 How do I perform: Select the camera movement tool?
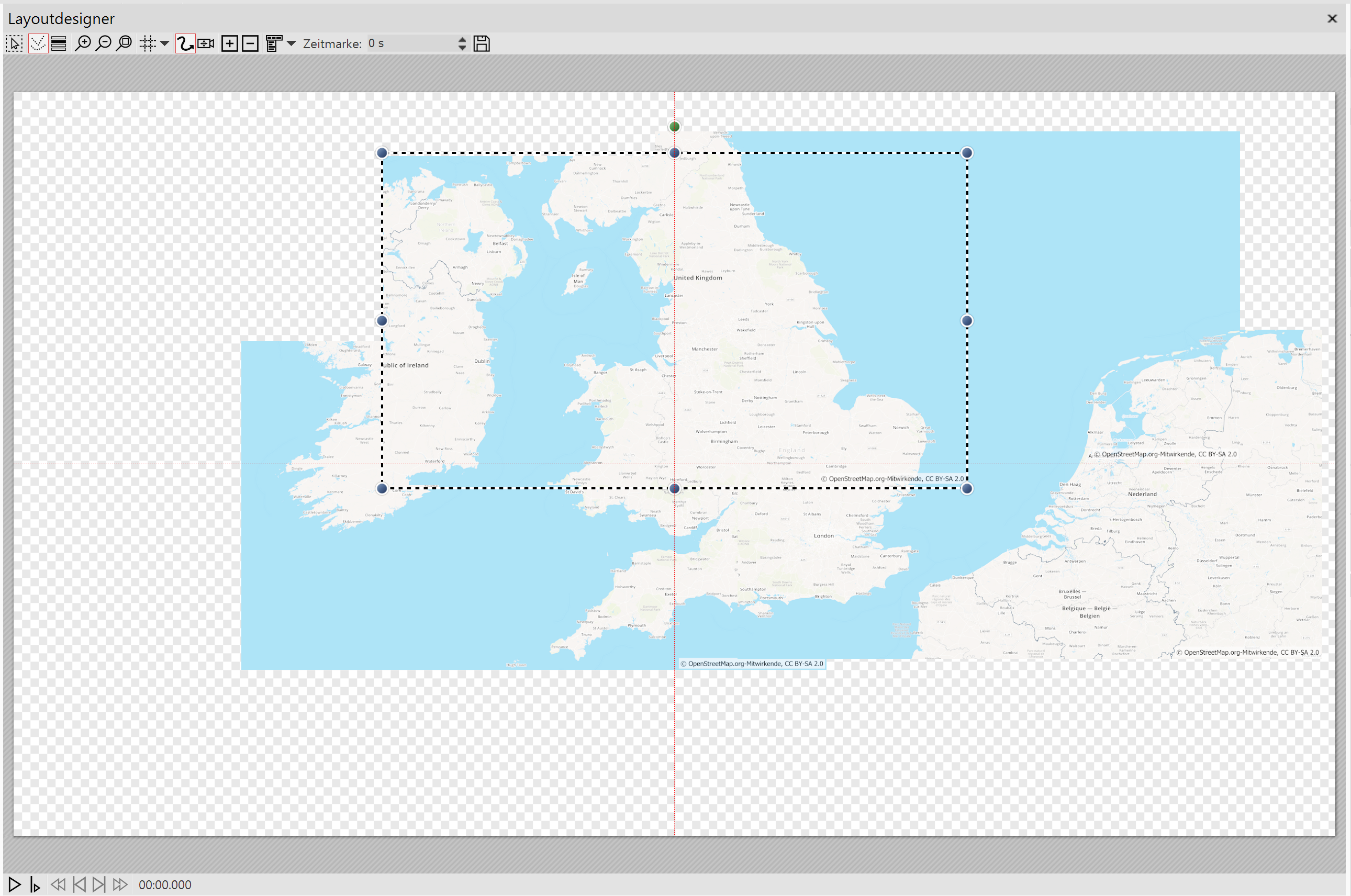pyautogui.click(x=206, y=43)
